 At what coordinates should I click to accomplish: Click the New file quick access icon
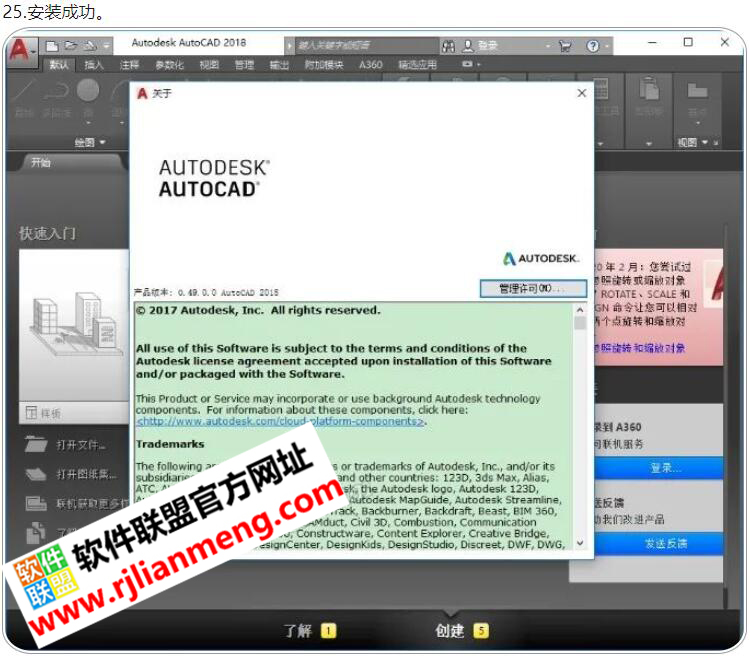52,45
